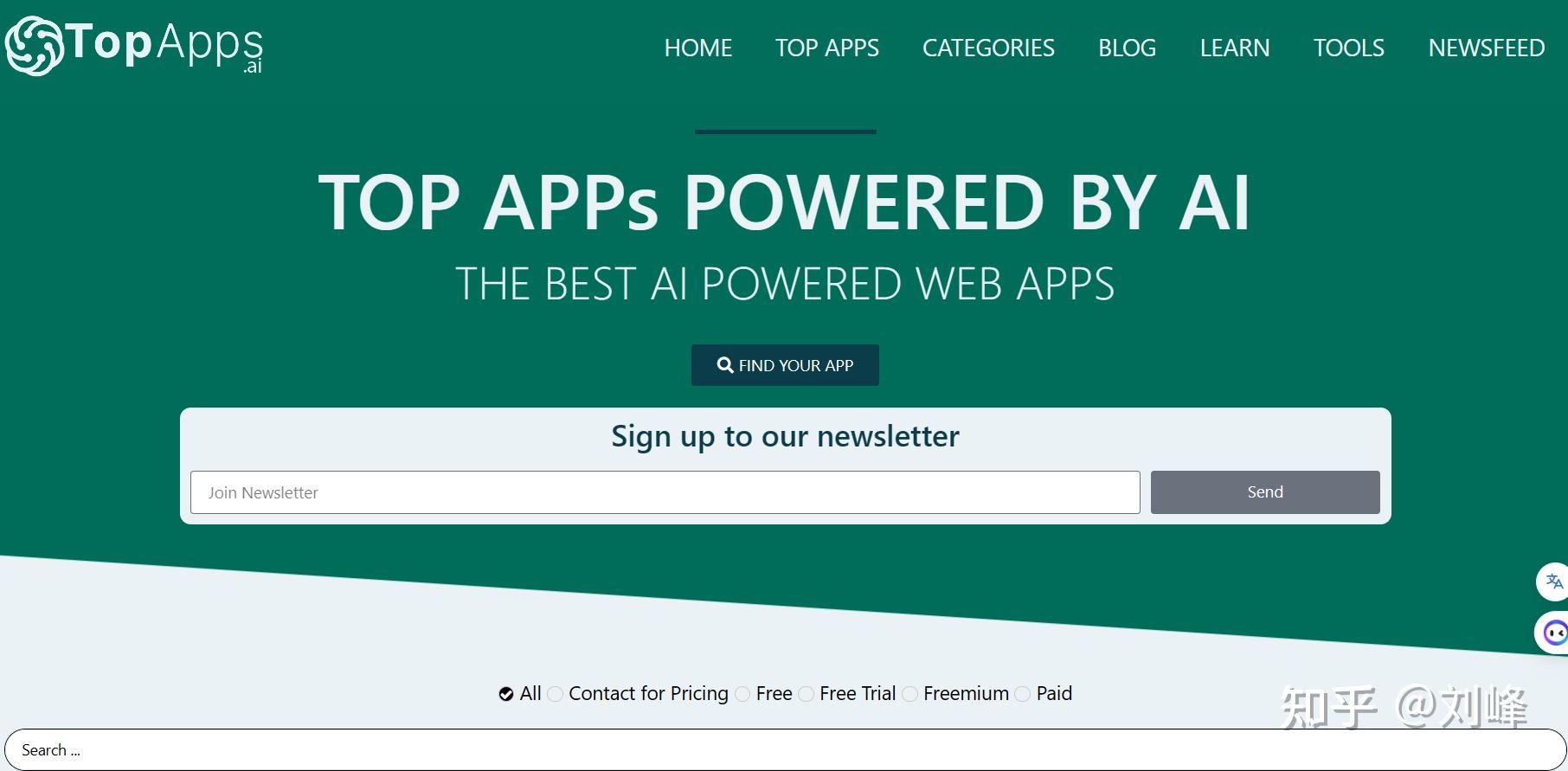Click the TOP APPs POWERED BY AI heading
The height and width of the screenshot is (771, 1568).
point(785,202)
